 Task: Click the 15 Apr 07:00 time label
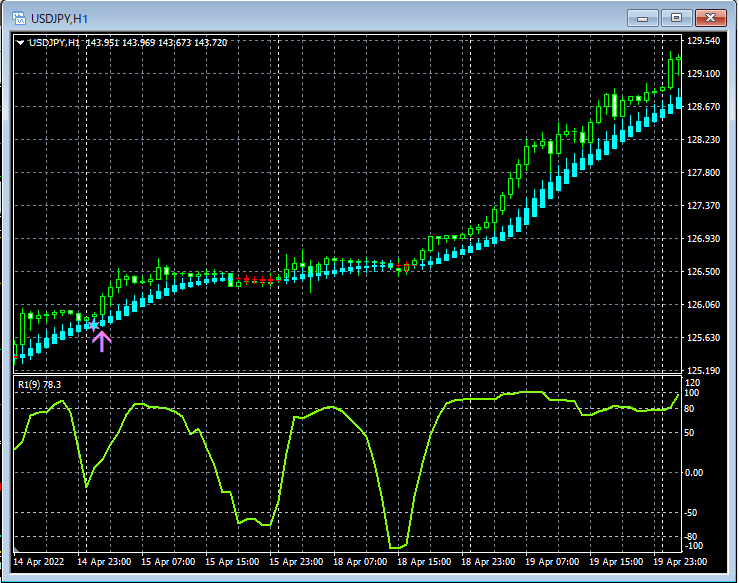pos(168,562)
